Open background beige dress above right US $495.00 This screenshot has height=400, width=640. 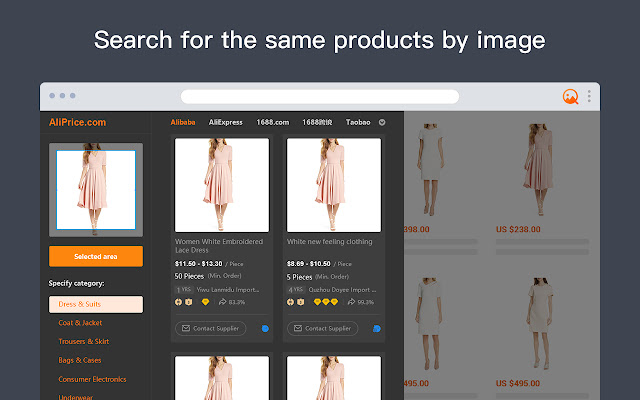click(x=541, y=323)
